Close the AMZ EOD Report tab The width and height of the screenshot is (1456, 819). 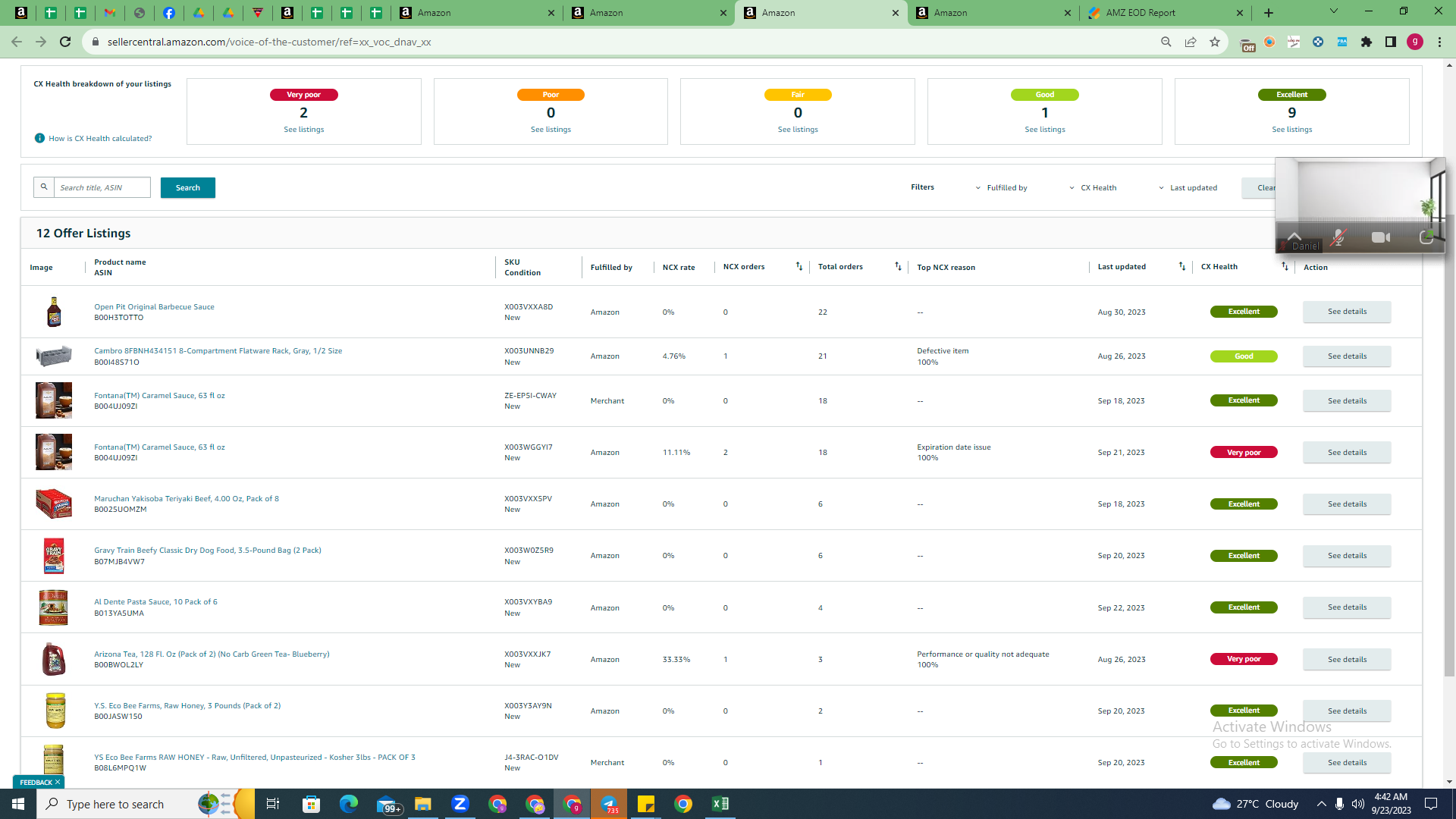coord(1240,13)
